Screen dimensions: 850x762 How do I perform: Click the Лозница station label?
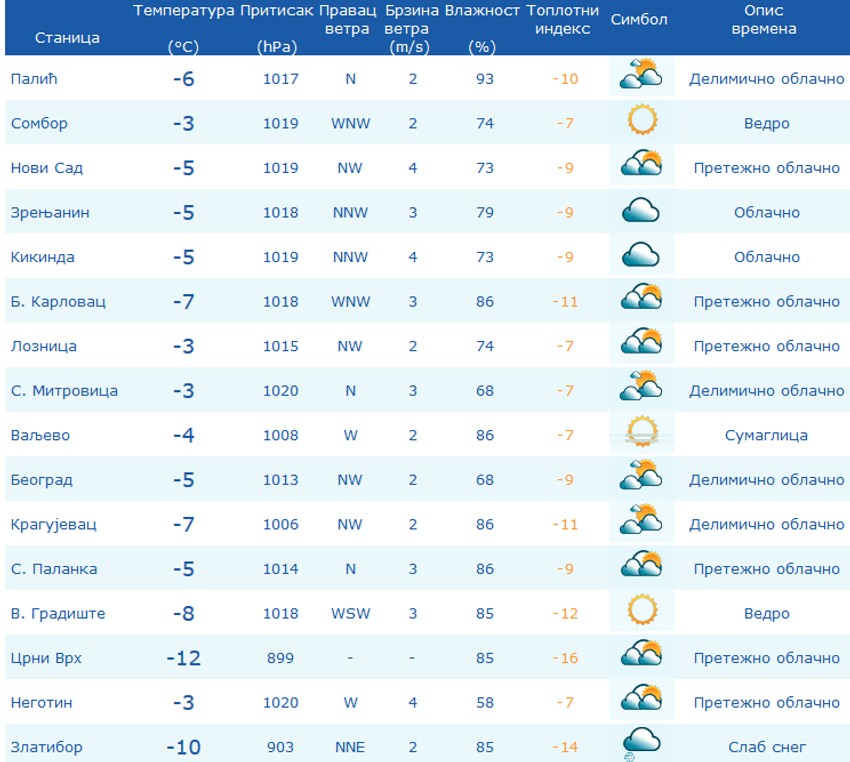42,345
